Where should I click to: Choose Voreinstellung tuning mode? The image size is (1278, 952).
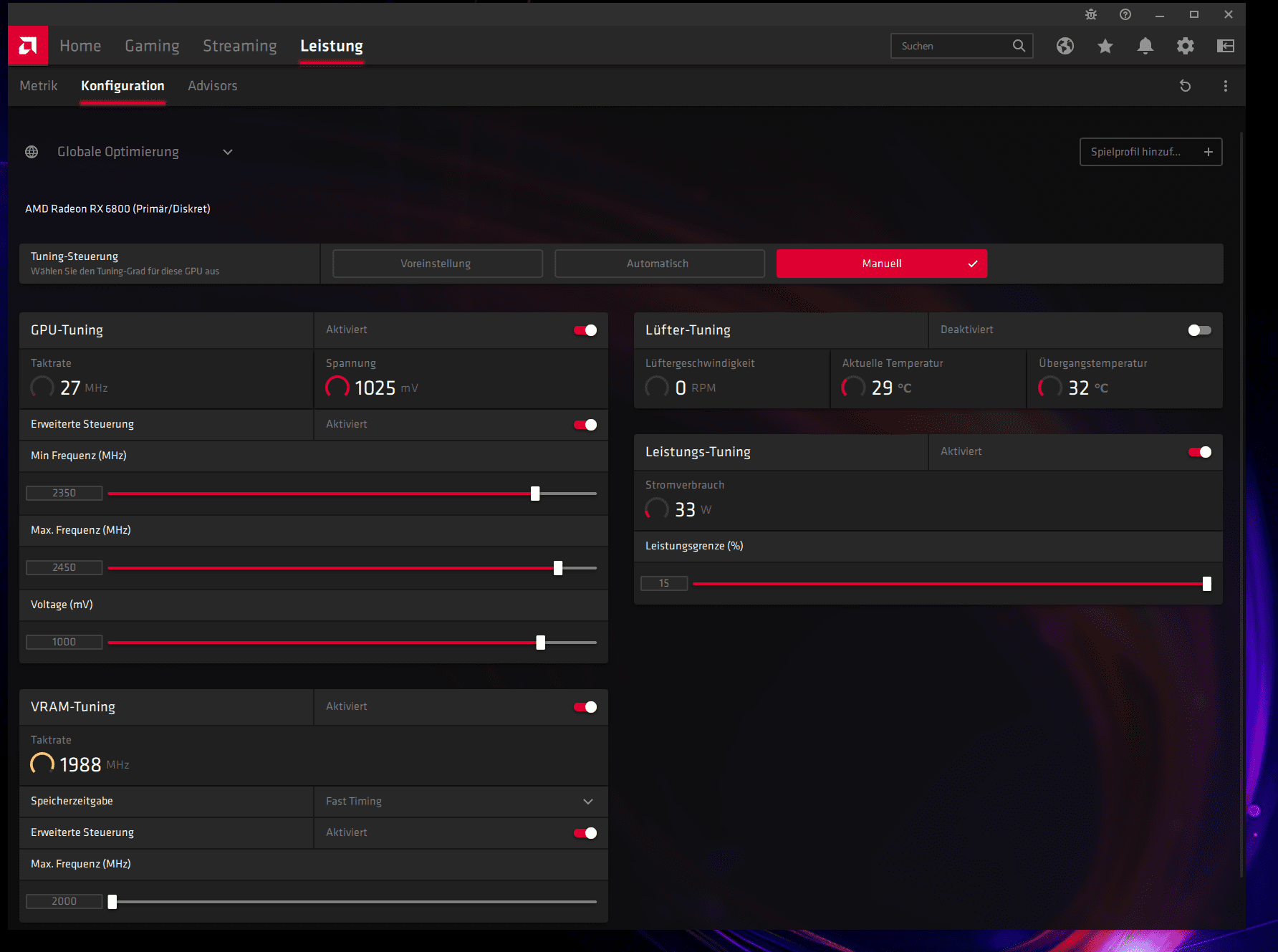[x=437, y=264]
